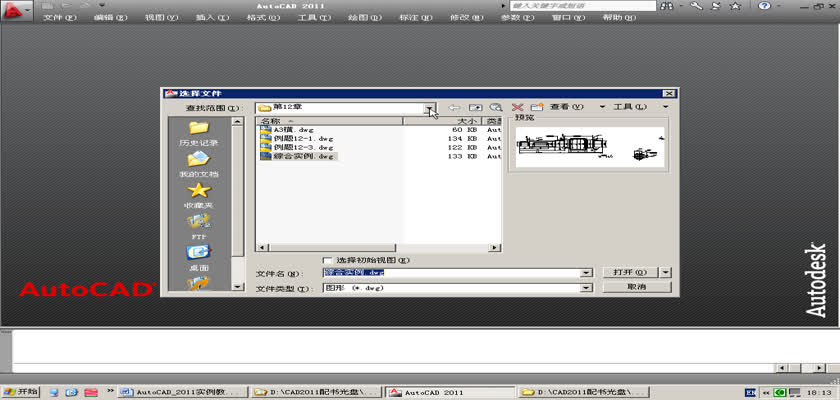Click the keyword search box in title bar

coord(583,6)
